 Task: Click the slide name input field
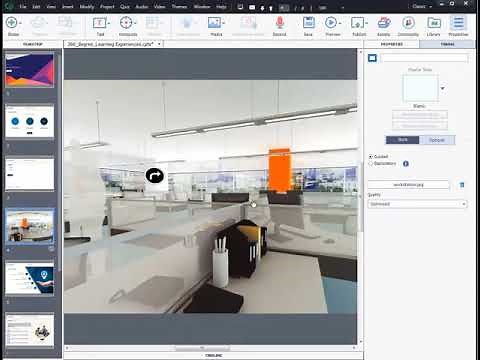424,58
